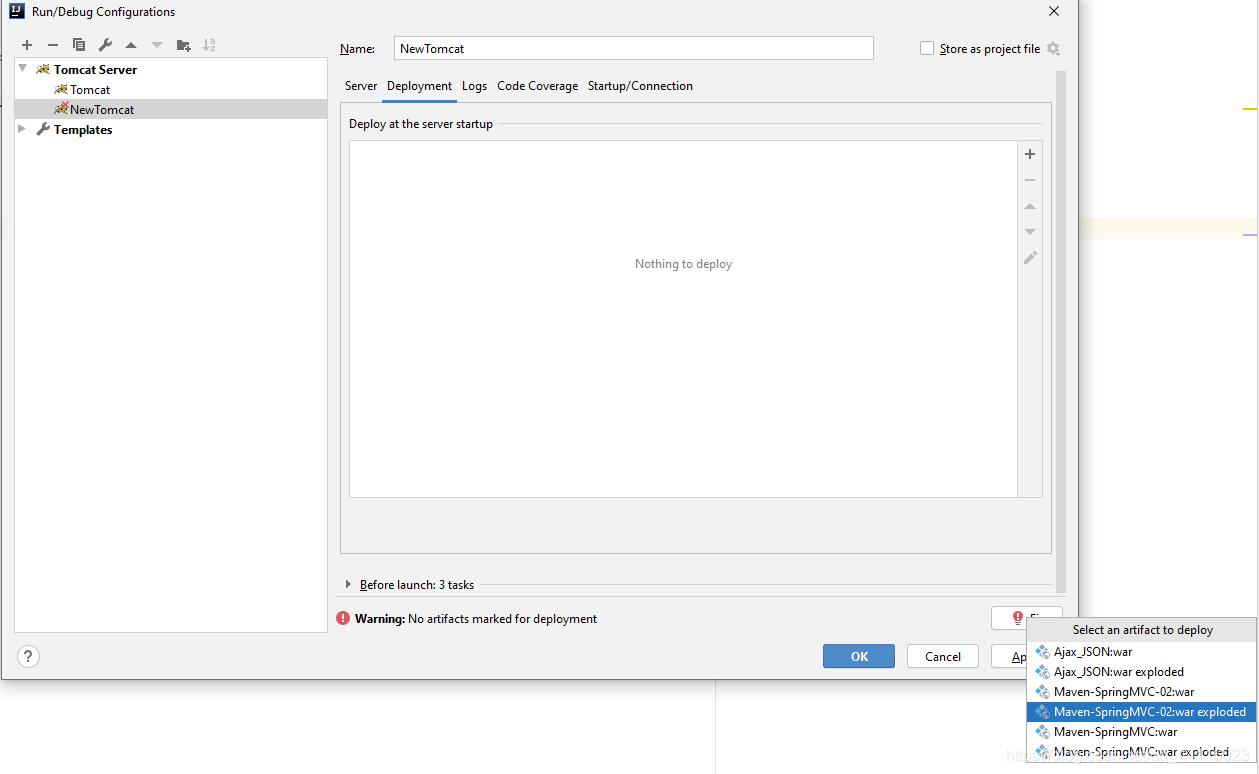Screen dimensions: 1259x774
Task: Click the Help question mark icon
Action: click(x=28, y=656)
